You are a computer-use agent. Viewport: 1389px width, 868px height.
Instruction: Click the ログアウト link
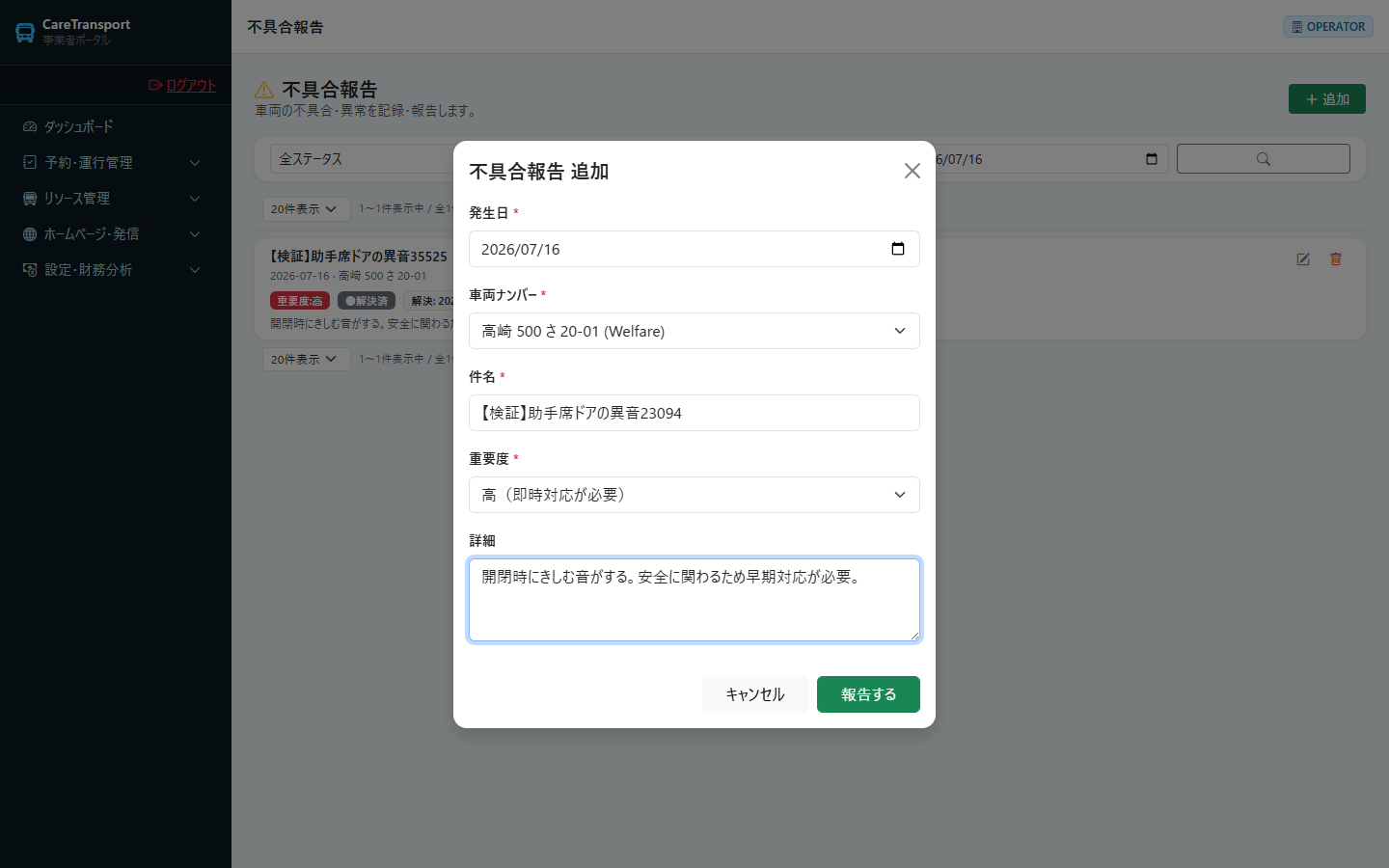coord(183,85)
